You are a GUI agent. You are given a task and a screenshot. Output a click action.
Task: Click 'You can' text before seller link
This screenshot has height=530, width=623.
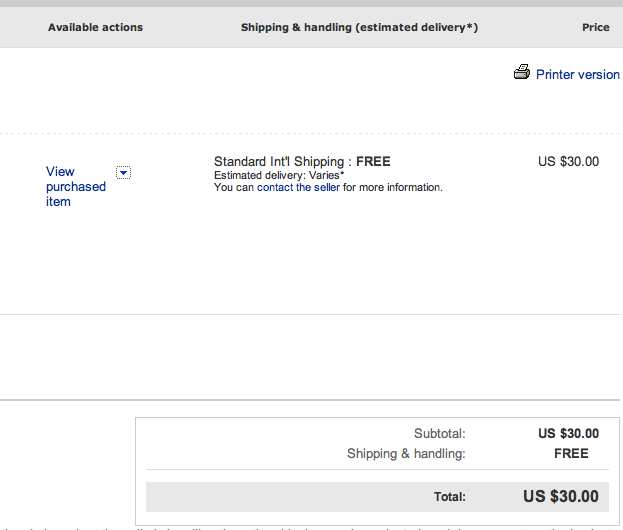(234, 187)
